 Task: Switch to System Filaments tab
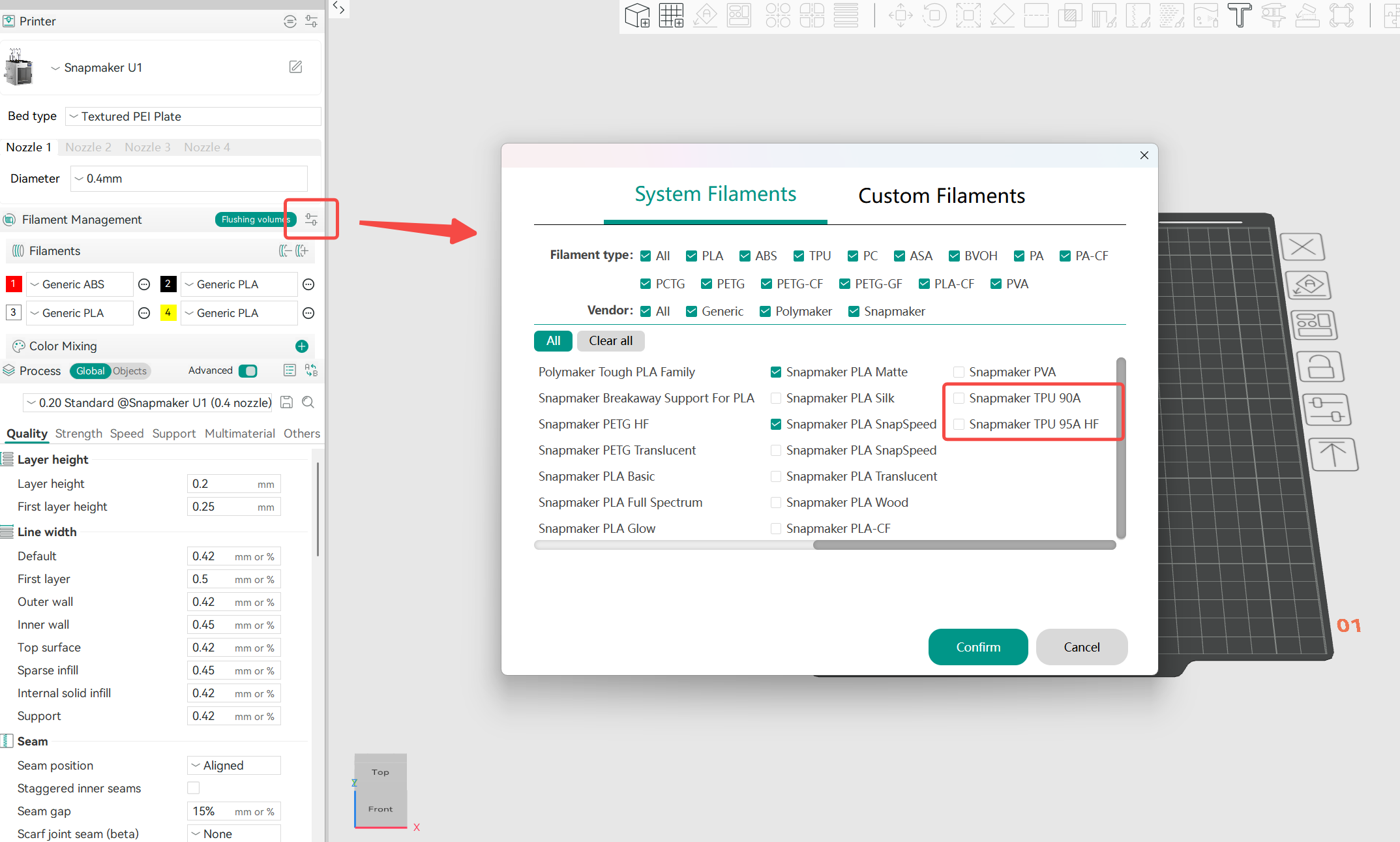point(715,194)
